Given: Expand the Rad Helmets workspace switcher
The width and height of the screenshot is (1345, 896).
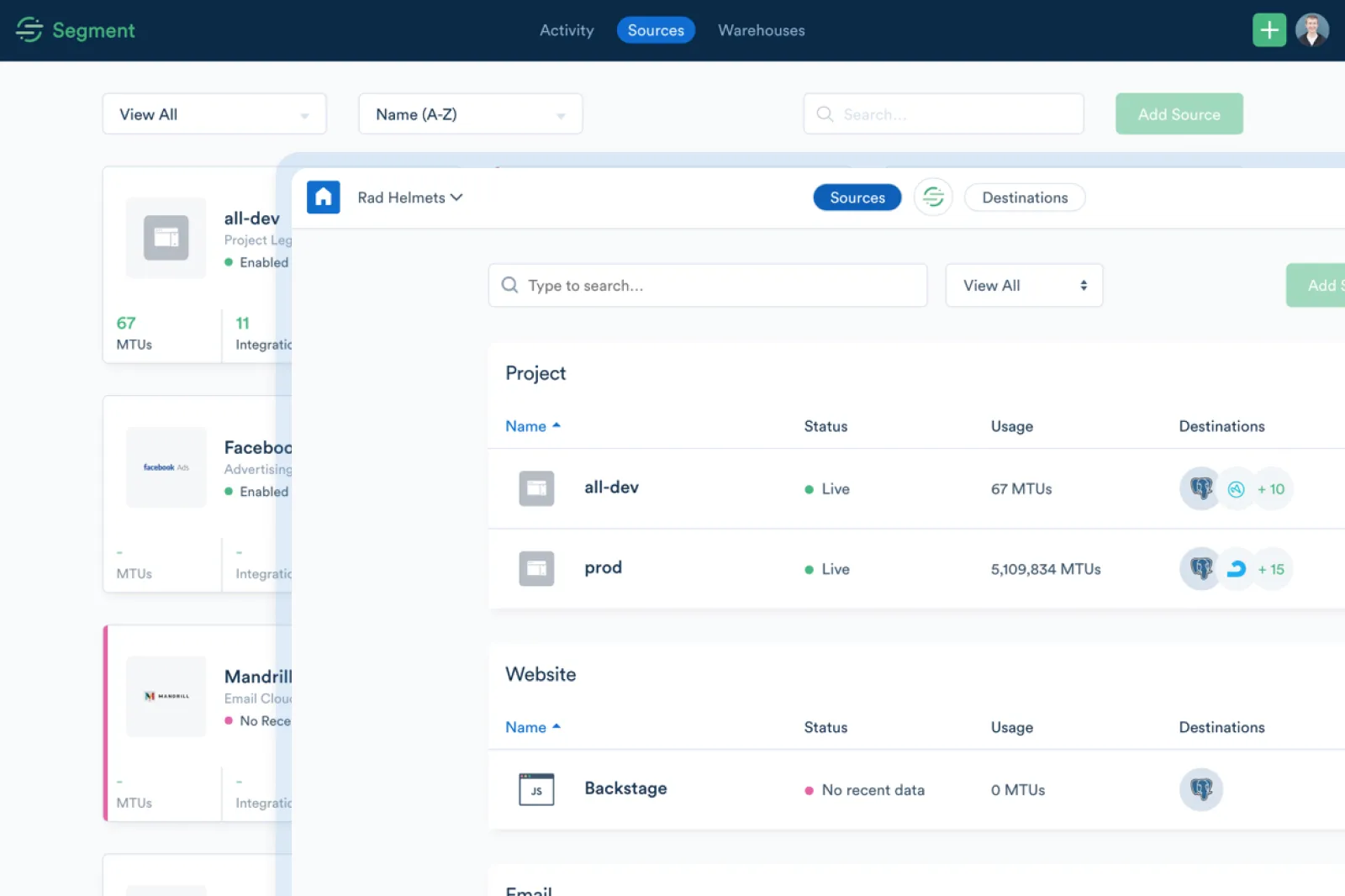Looking at the screenshot, I should [x=410, y=198].
